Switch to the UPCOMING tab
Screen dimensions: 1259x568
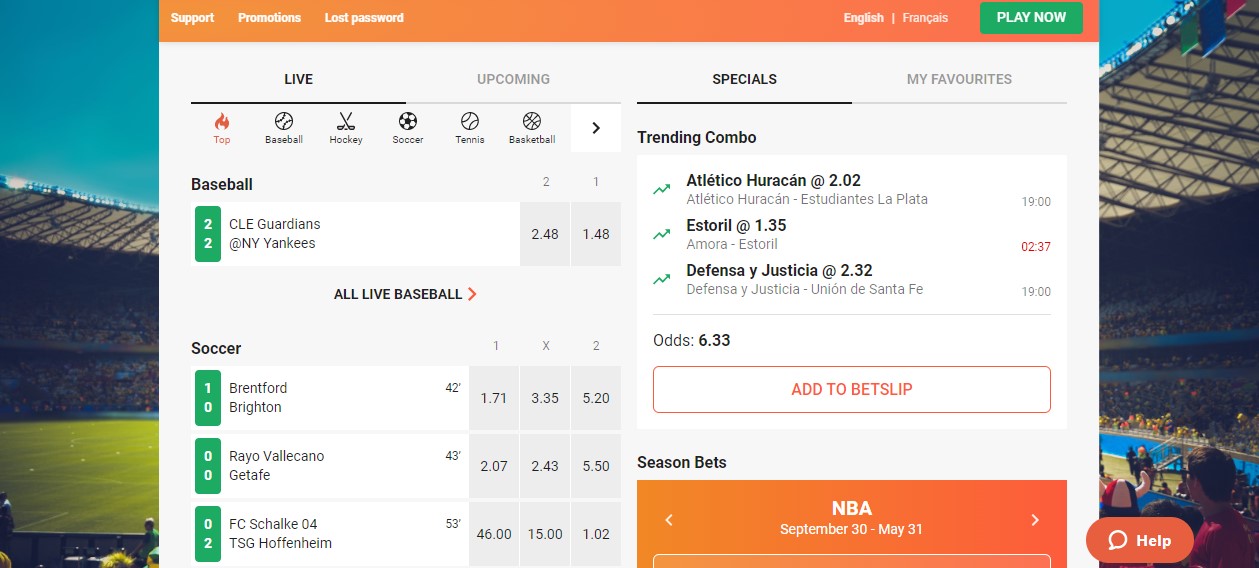click(513, 79)
